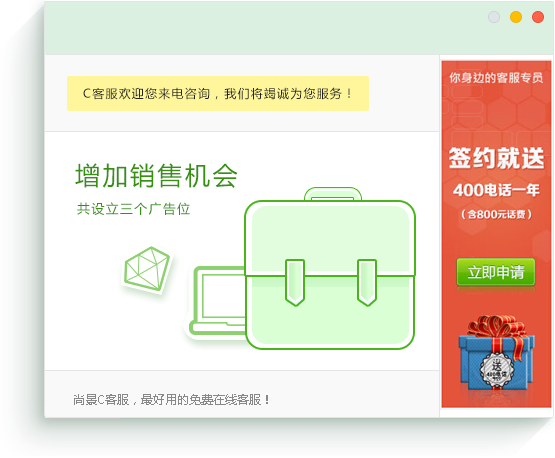Click the blue gift box image
This screenshot has height=458, width=555.
coord(496,360)
